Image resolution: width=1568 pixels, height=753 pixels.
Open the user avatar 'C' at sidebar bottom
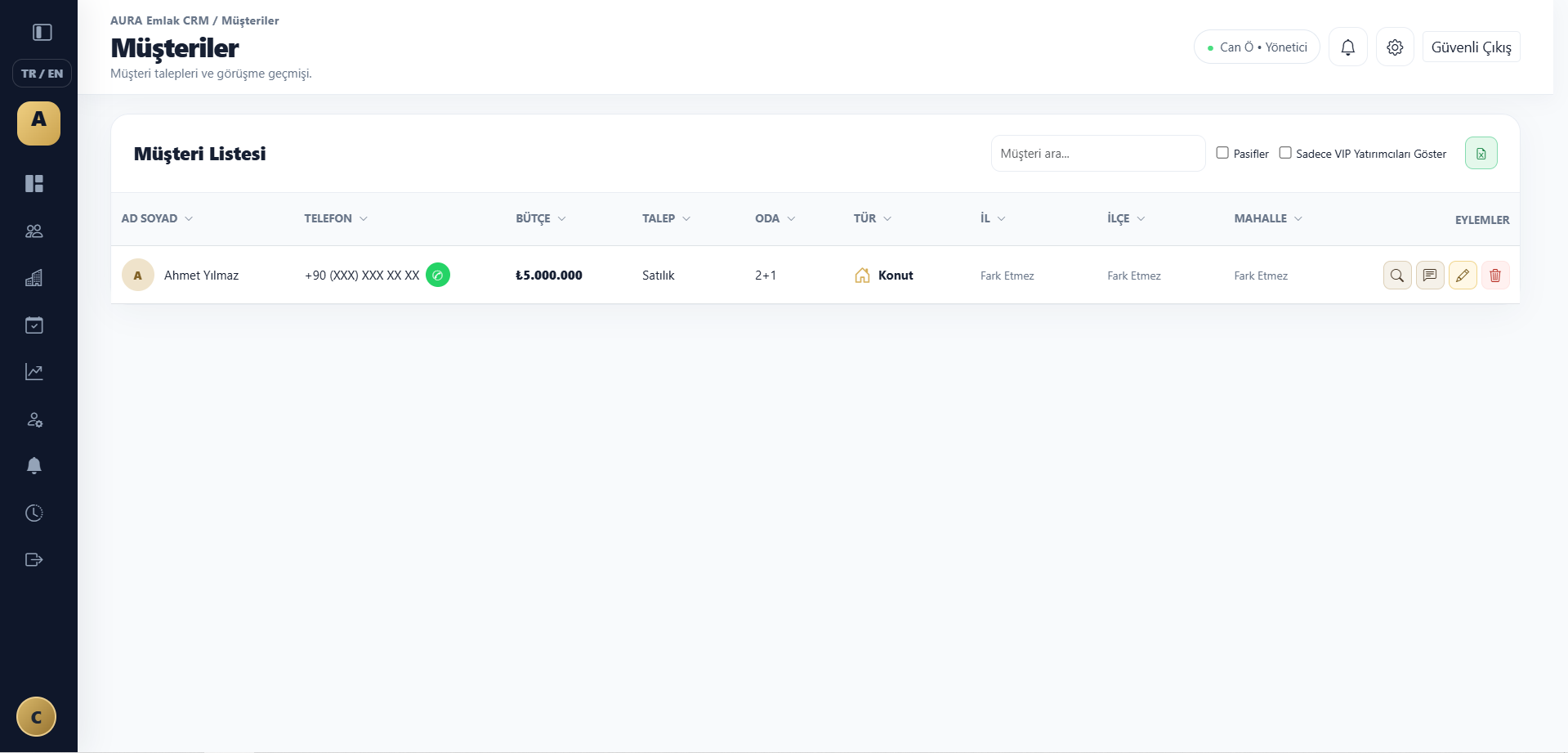coord(36,717)
